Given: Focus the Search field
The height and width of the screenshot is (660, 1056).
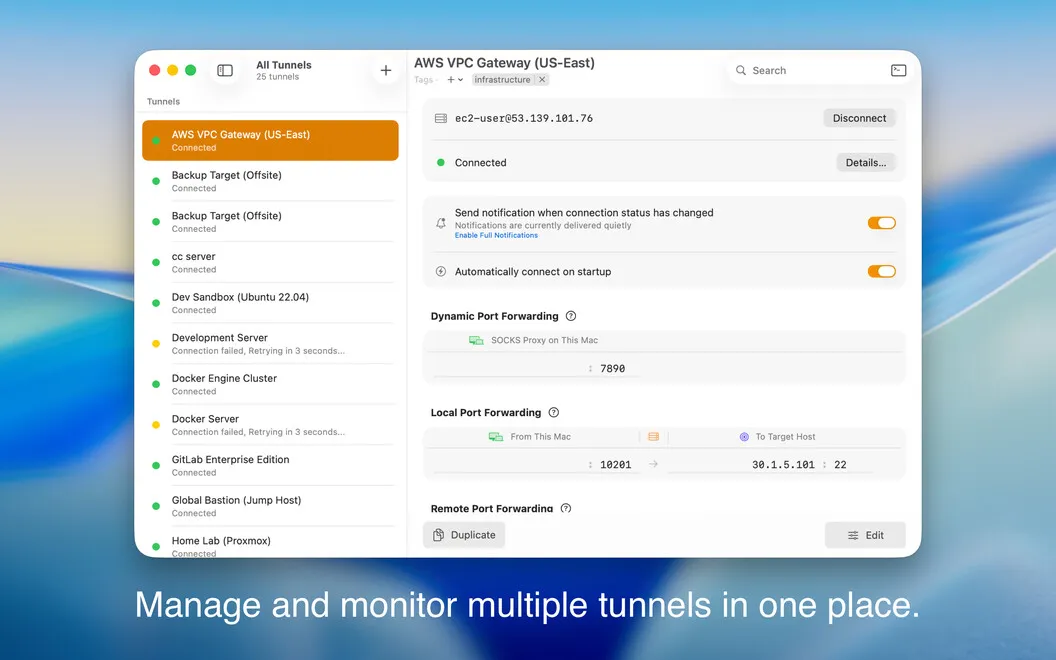Looking at the screenshot, I should tap(808, 70).
